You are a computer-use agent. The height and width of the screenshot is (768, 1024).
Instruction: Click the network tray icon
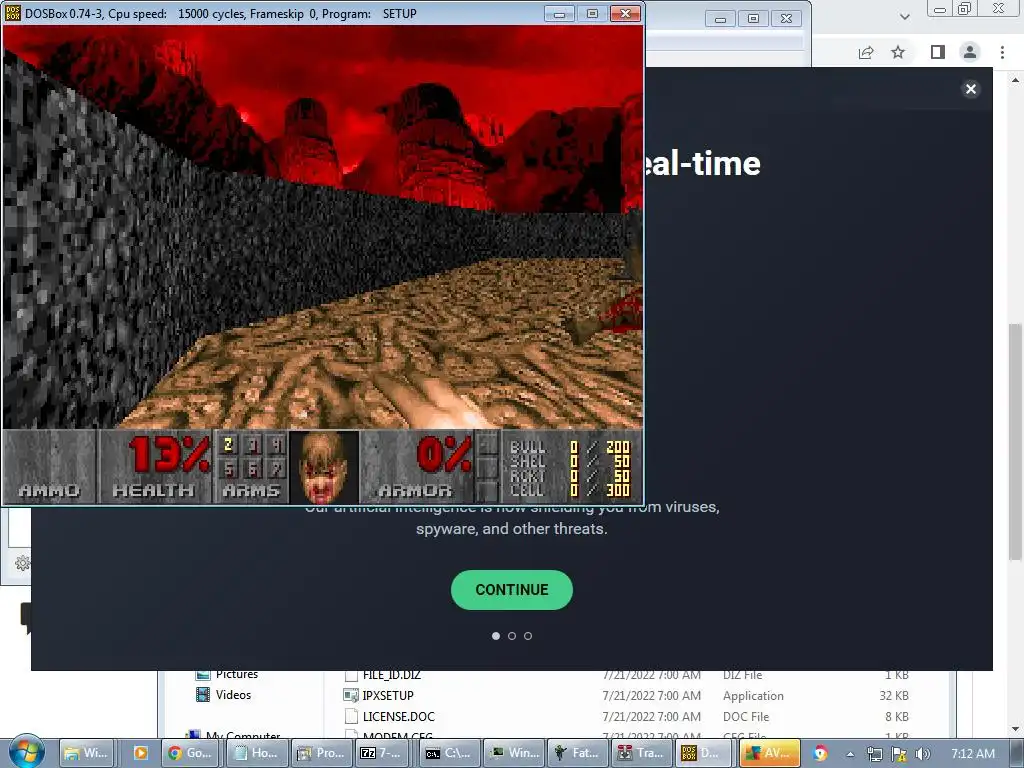pyautogui.click(x=874, y=754)
